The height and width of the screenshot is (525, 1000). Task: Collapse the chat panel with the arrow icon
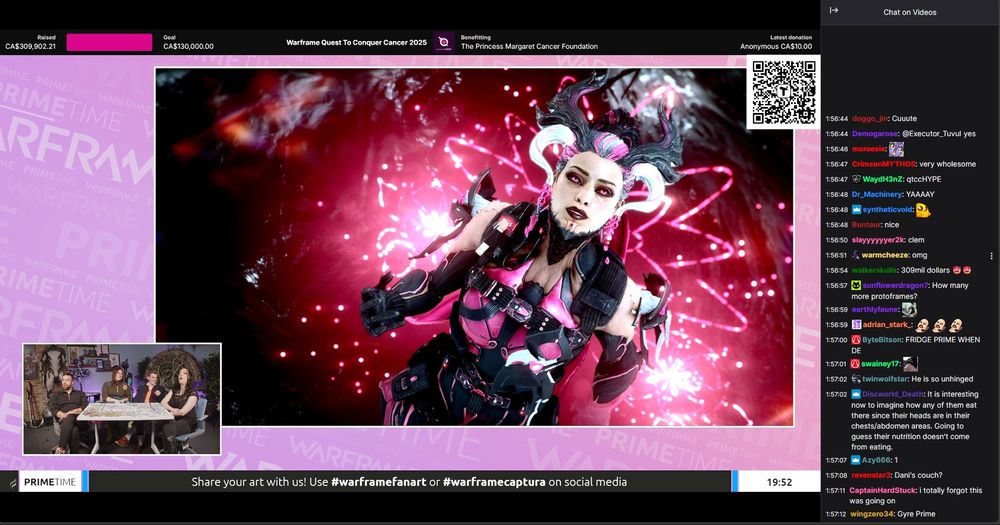pos(834,10)
